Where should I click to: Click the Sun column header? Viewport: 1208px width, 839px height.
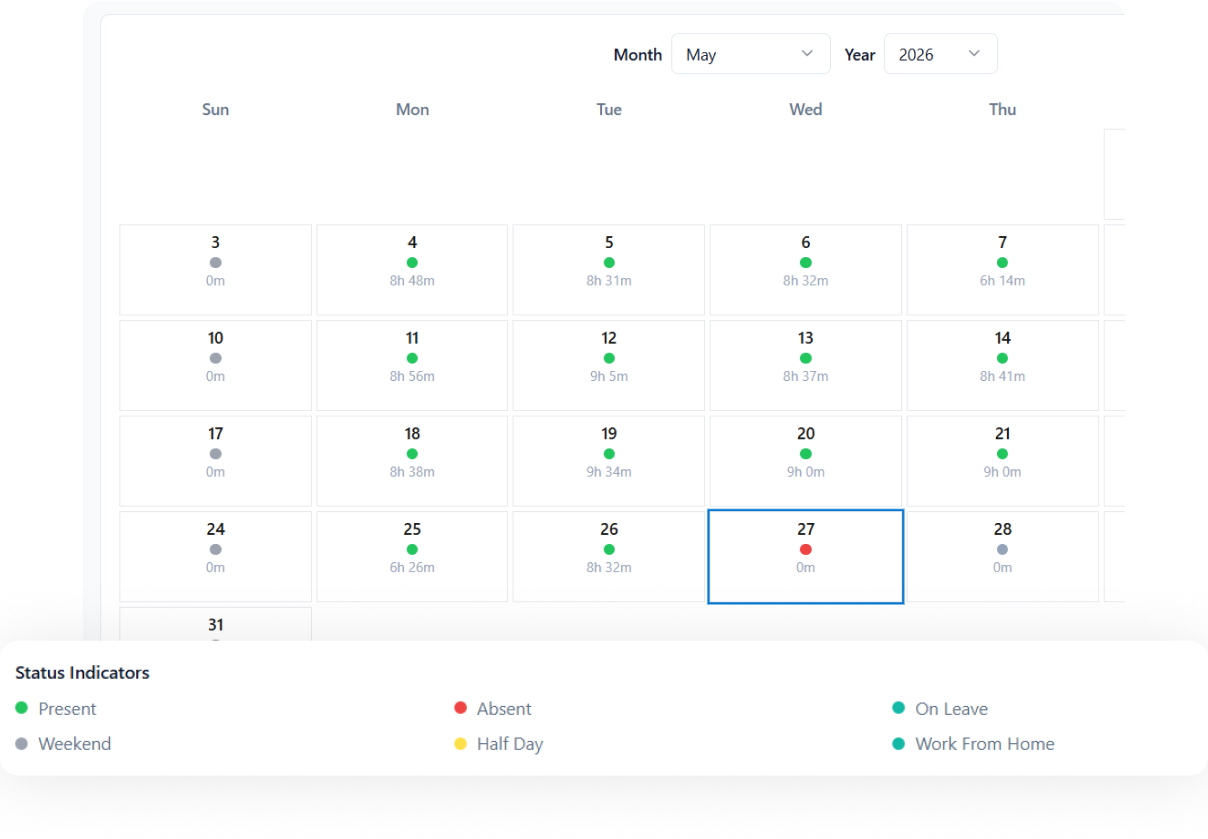coord(215,109)
